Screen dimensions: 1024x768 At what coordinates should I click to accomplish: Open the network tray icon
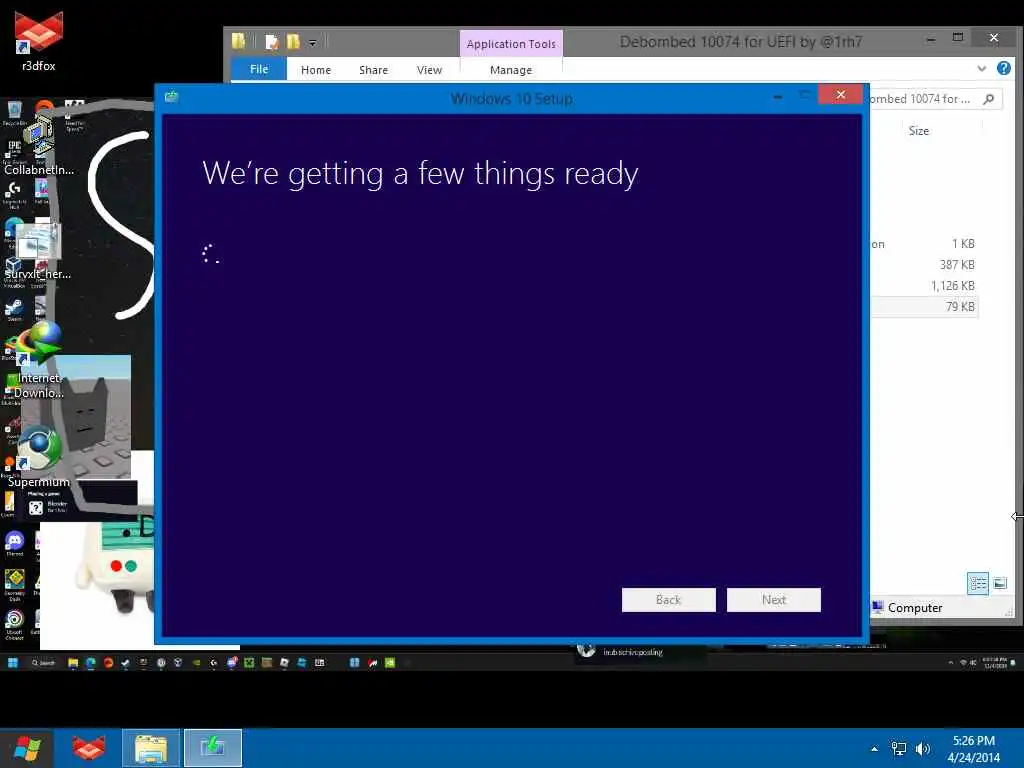pyautogui.click(x=899, y=749)
